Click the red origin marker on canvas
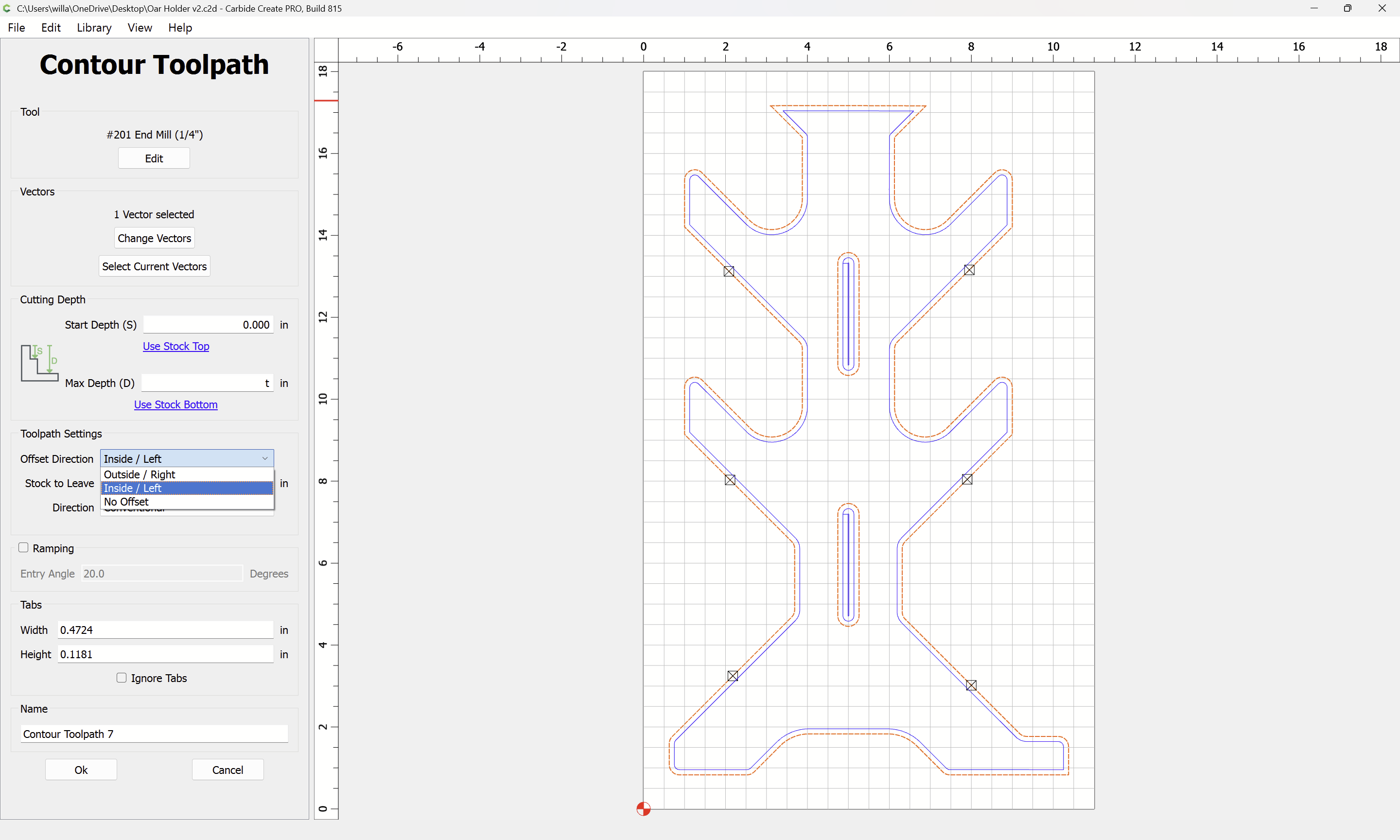This screenshot has height=840, width=1400. tap(644, 809)
